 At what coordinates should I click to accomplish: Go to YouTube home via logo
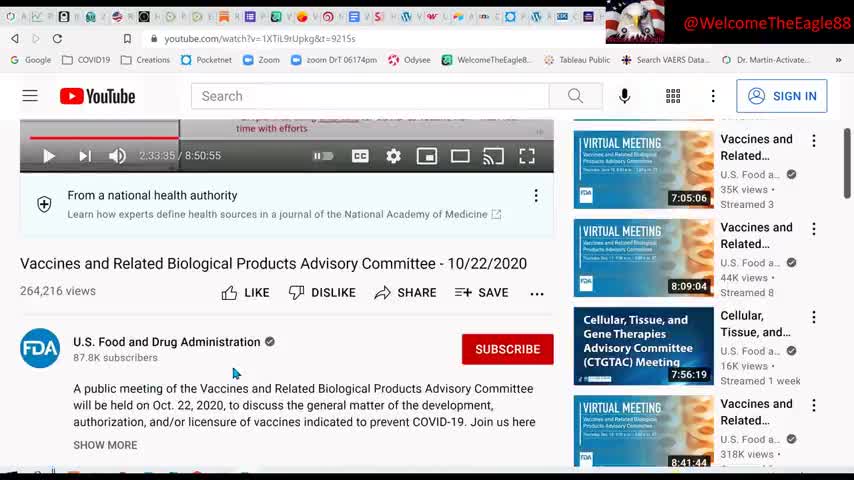pyautogui.click(x=97, y=96)
